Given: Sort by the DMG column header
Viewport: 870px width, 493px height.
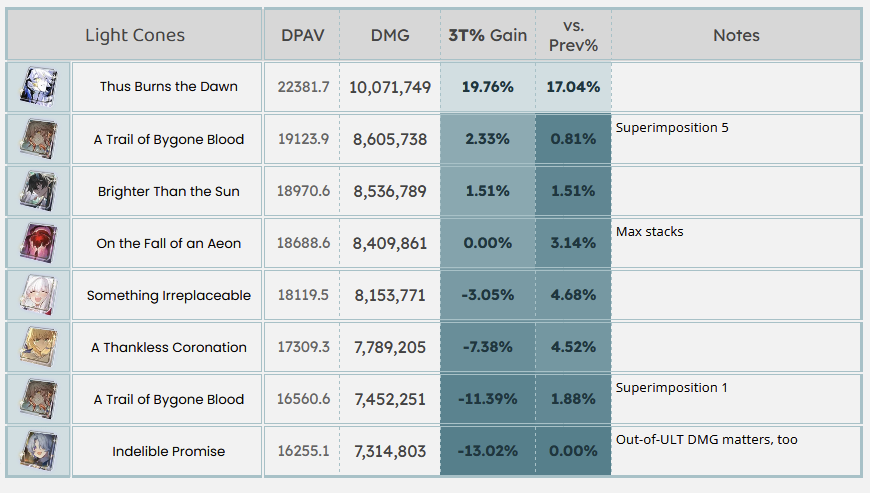Looking at the screenshot, I should (x=390, y=35).
